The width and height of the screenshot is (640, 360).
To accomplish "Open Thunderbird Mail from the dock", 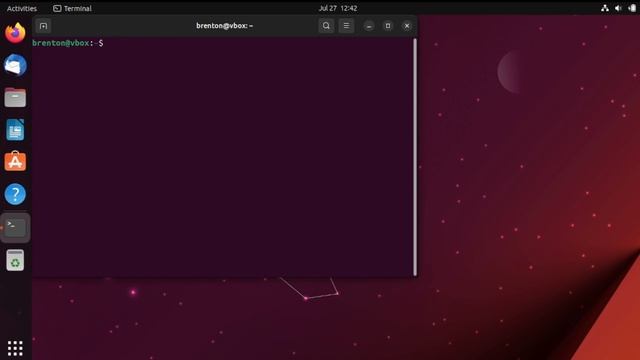I will coord(15,65).
